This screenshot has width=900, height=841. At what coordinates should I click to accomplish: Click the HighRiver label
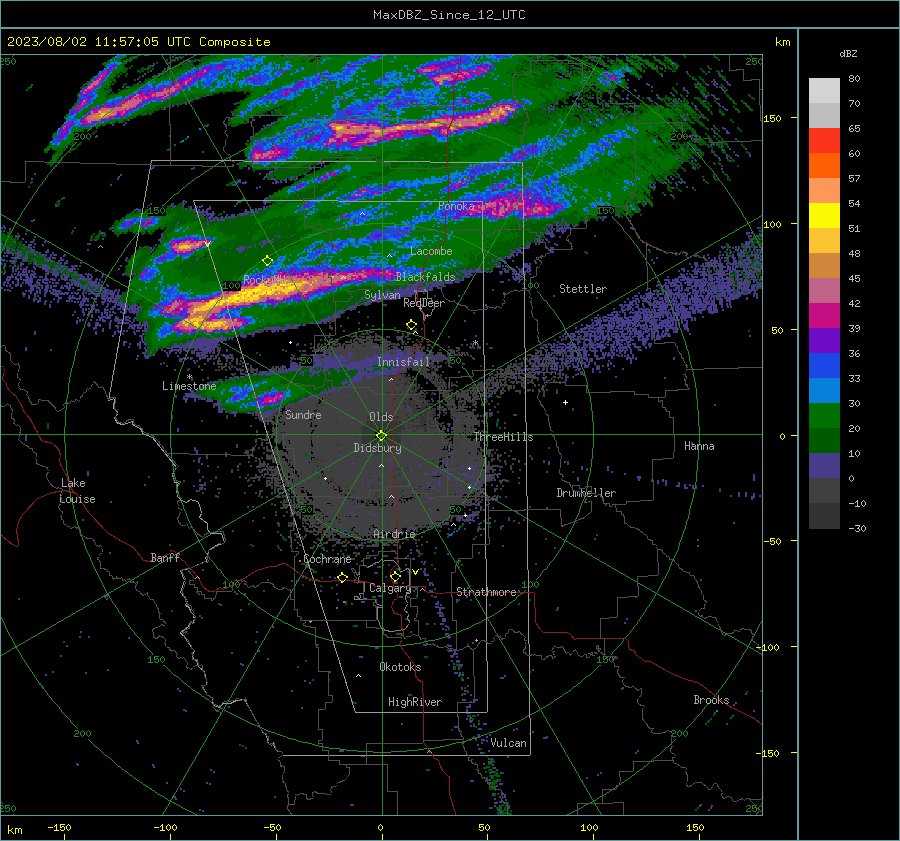(415, 702)
